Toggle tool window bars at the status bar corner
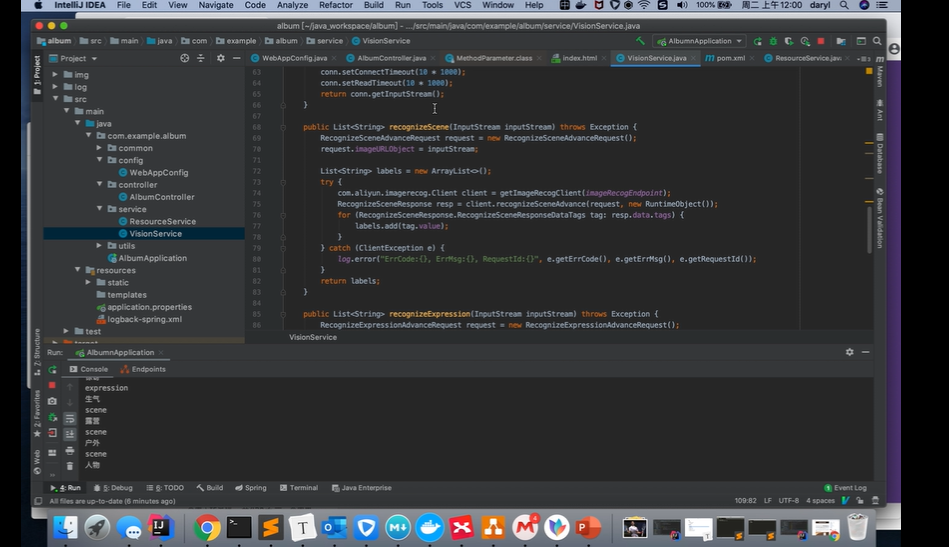949x547 pixels. tap(38, 501)
